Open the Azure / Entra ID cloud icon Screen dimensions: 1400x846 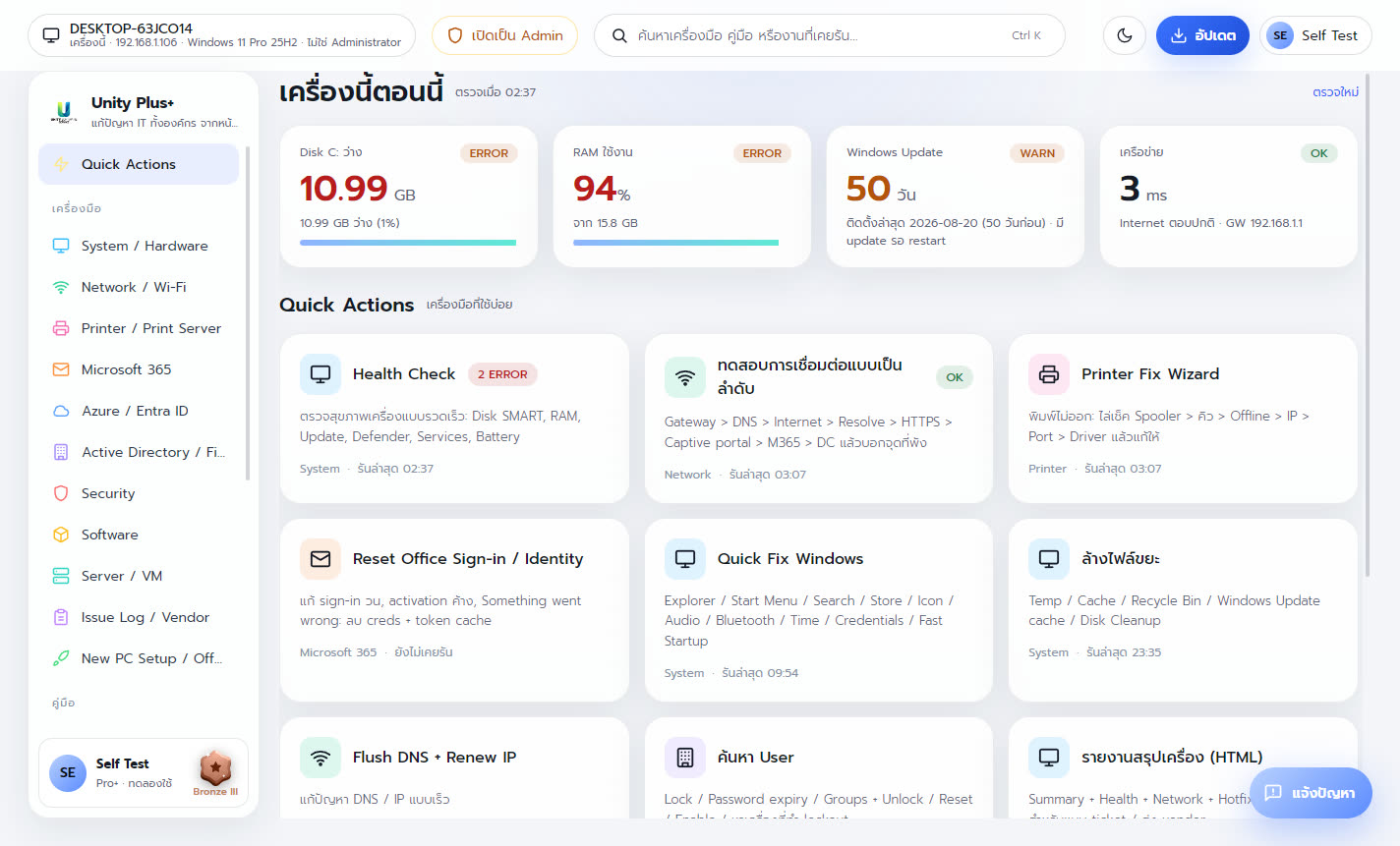[x=61, y=411]
